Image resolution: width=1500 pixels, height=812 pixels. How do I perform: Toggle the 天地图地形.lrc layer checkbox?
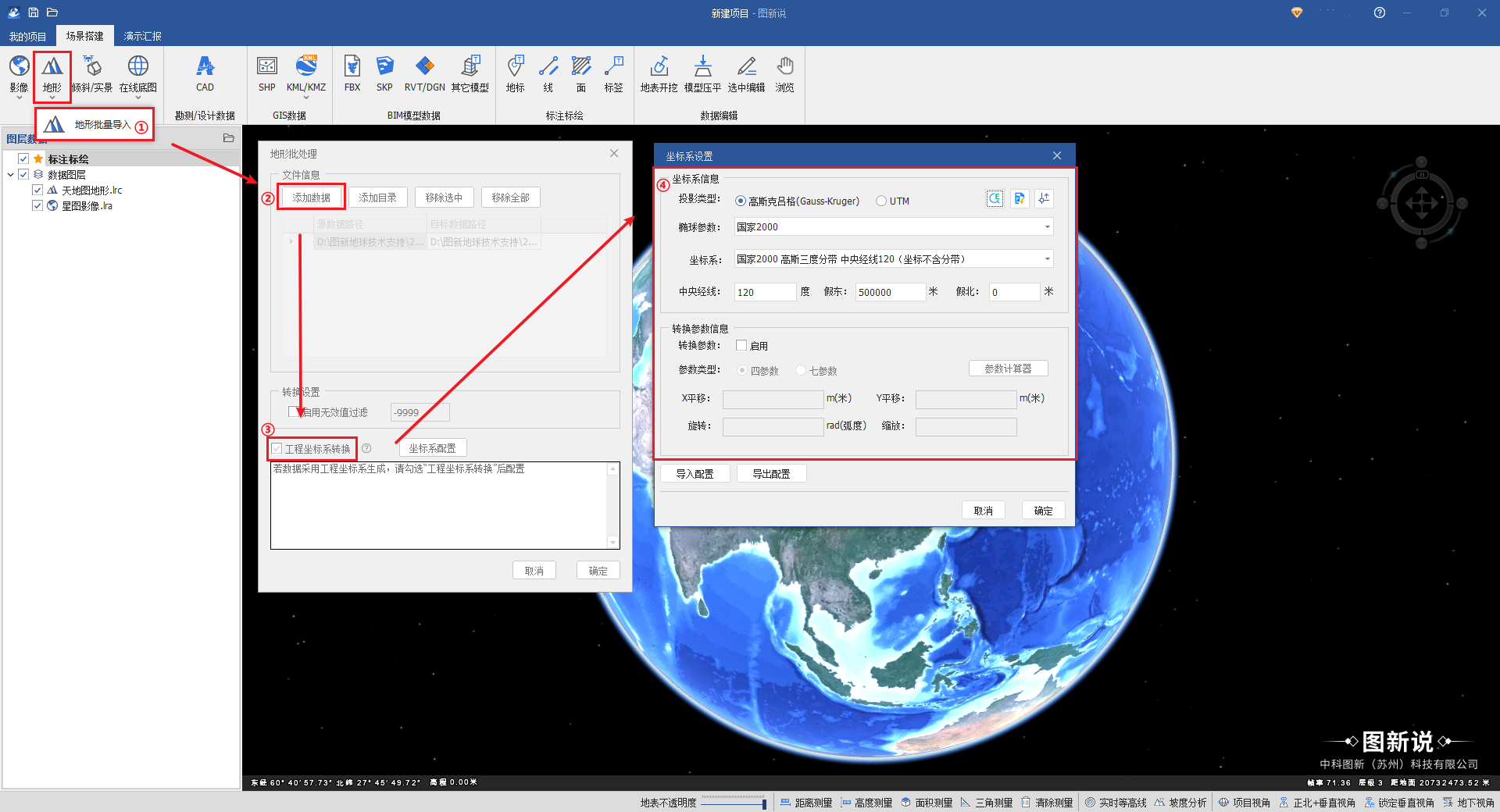[x=37, y=190]
